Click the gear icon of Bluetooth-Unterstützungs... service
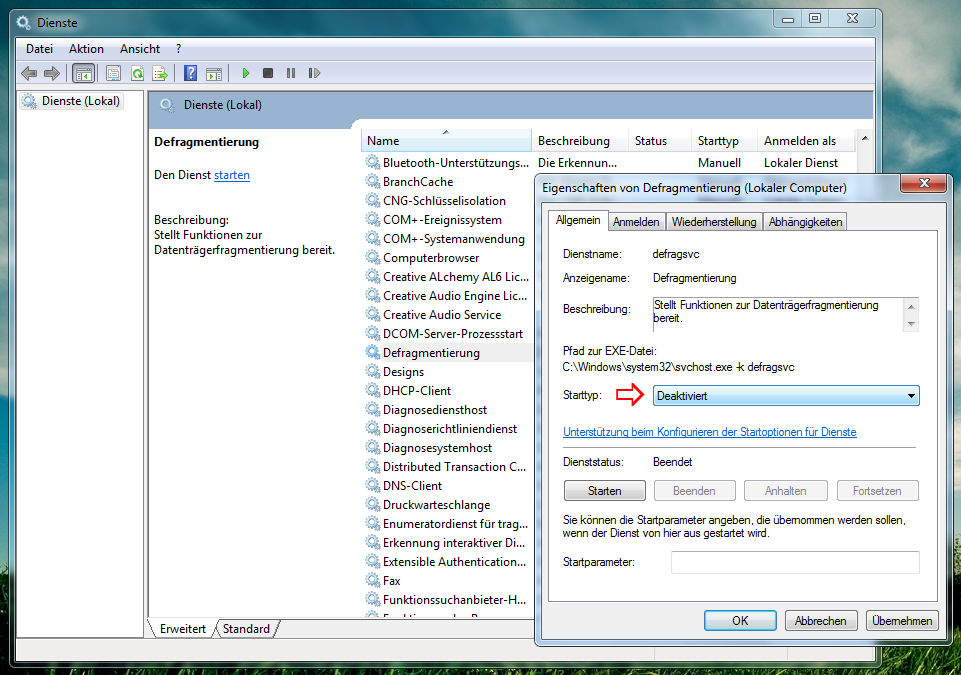This screenshot has width=961, height=675. pyautogui.click(x=373, y=162)
